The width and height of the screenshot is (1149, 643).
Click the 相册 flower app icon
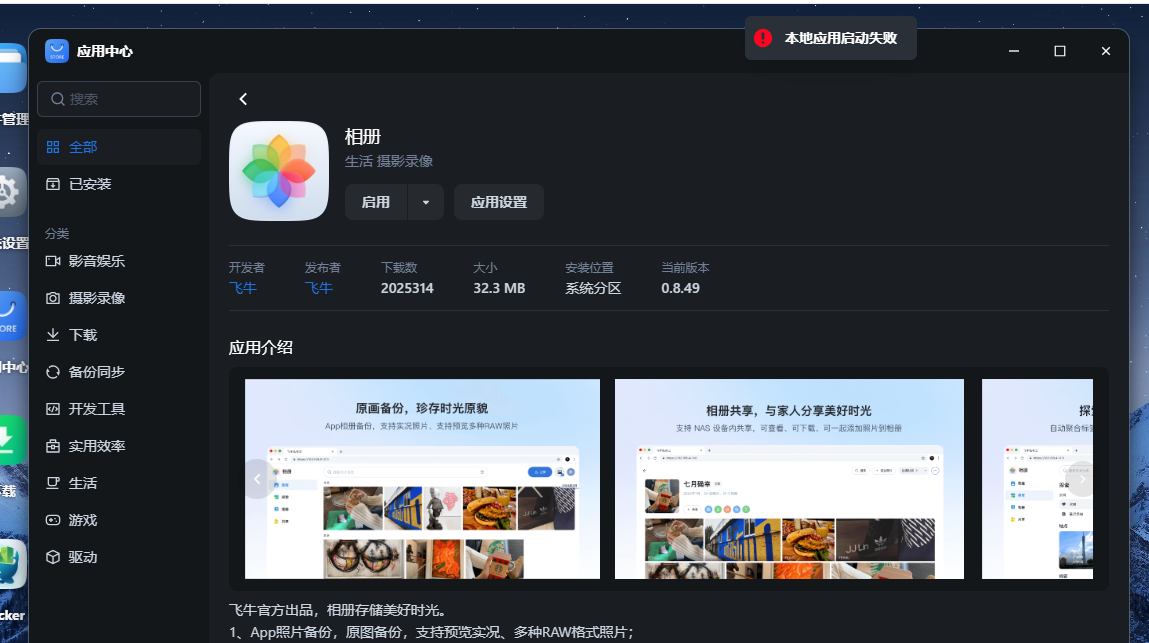coord(278,171)
